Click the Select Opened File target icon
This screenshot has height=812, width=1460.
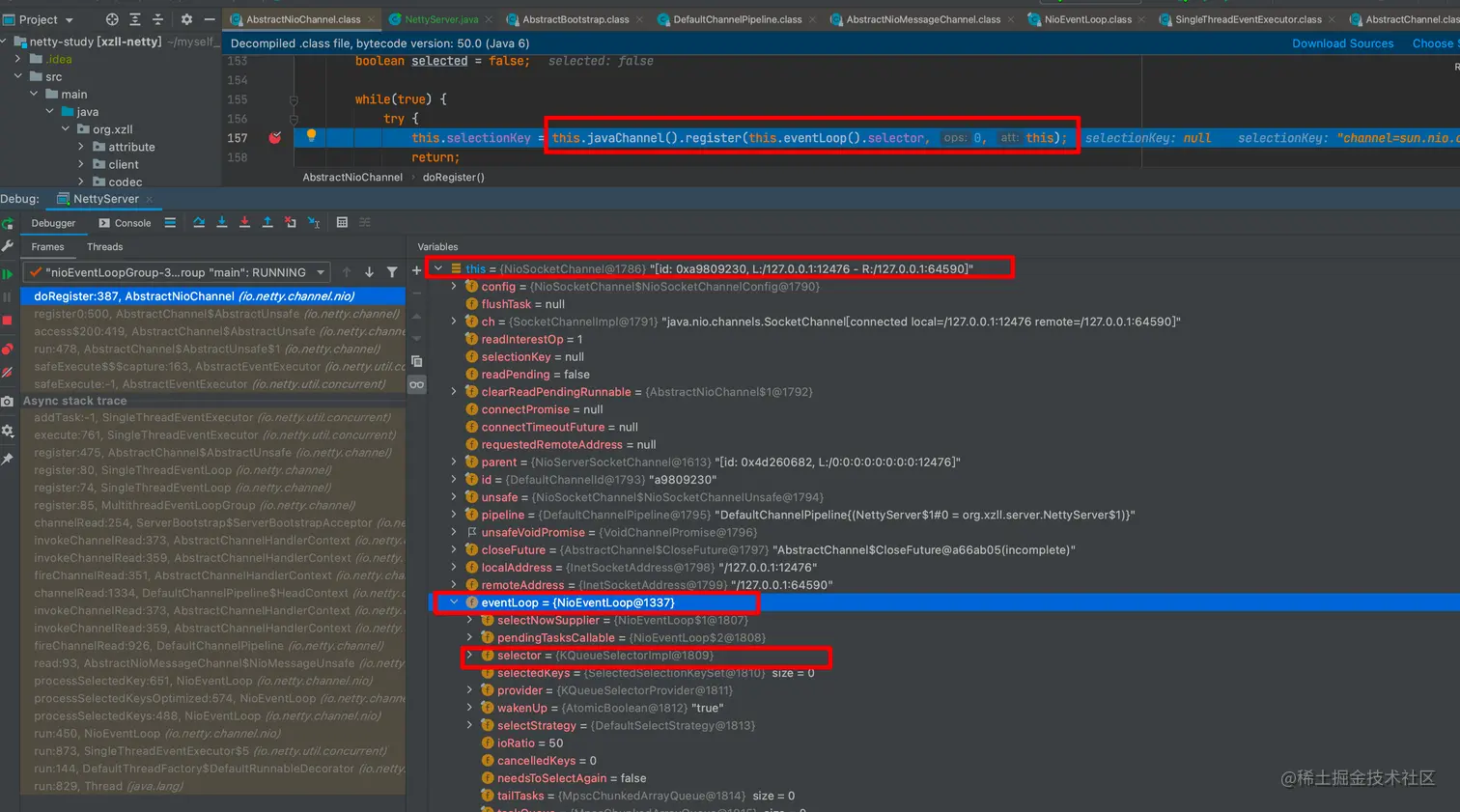click(x=112, y=19)
